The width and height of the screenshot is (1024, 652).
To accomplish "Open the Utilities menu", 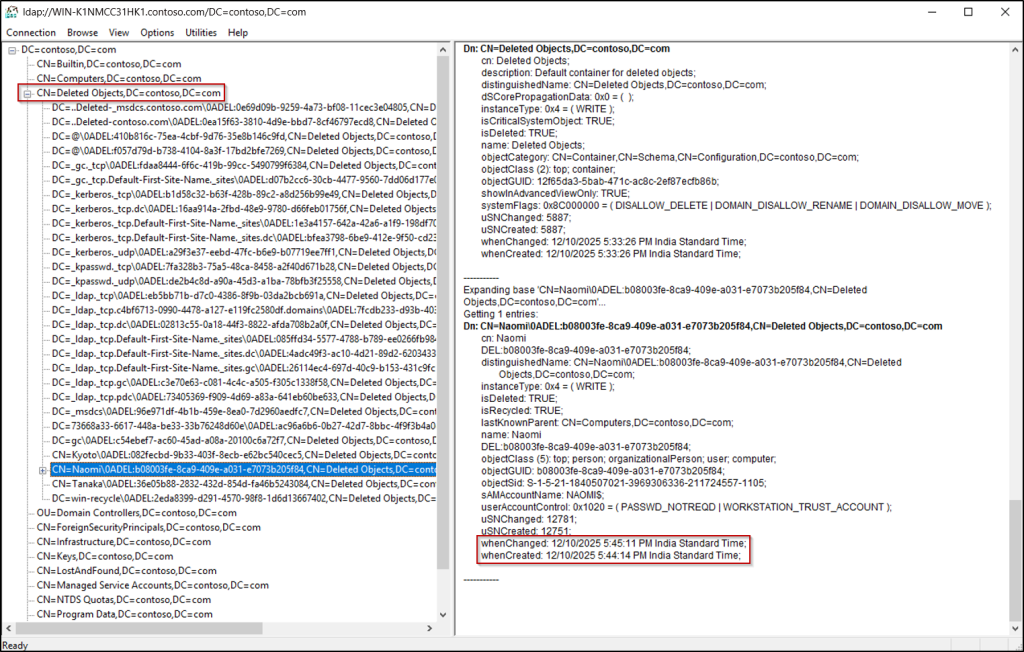I will (200, 32).
